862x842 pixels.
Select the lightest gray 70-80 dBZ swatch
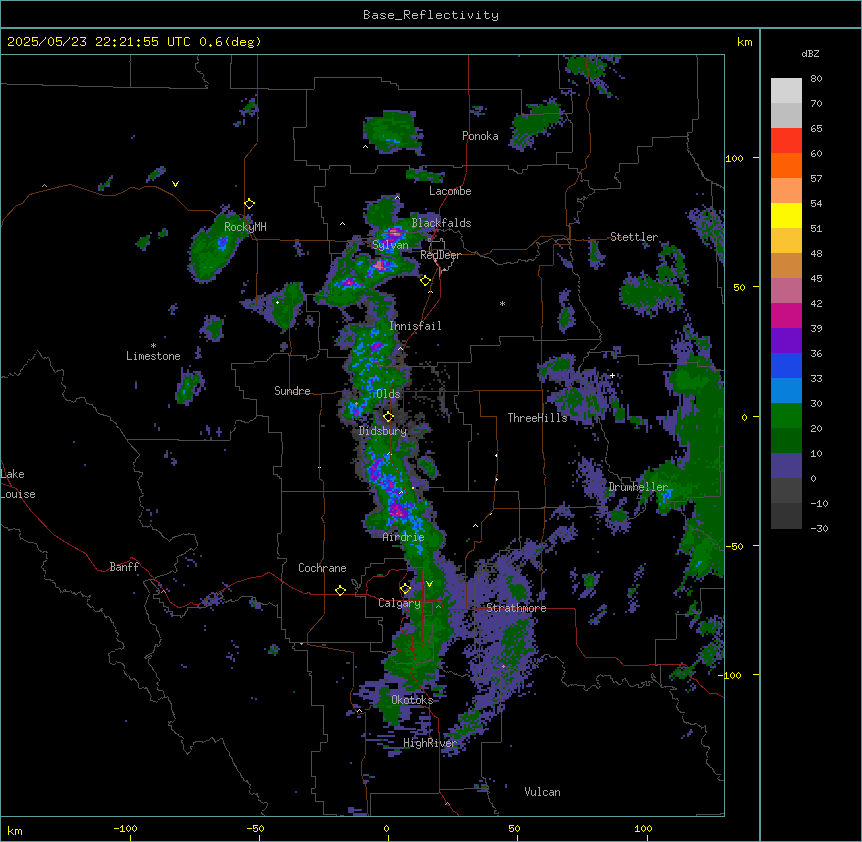click(786, 91)
